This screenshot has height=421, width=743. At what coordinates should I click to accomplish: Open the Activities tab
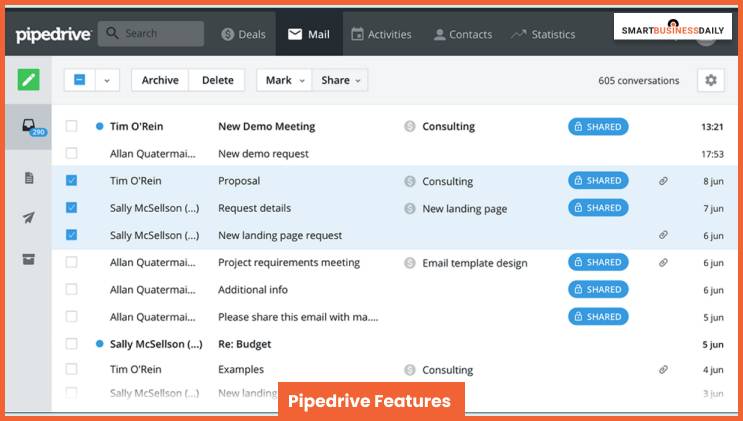381,34
